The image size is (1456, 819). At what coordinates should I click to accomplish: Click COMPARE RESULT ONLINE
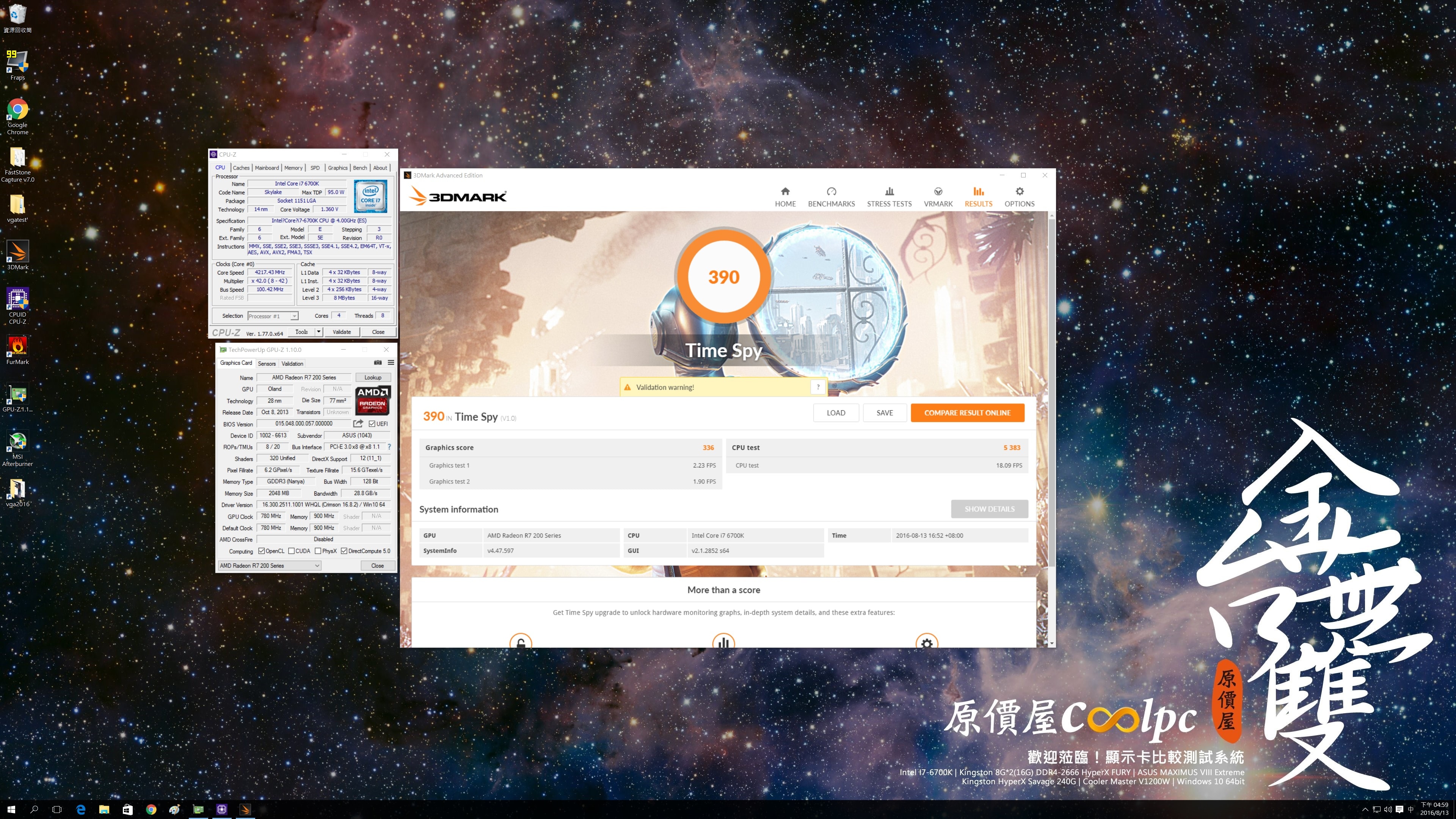tap(967, 413)
